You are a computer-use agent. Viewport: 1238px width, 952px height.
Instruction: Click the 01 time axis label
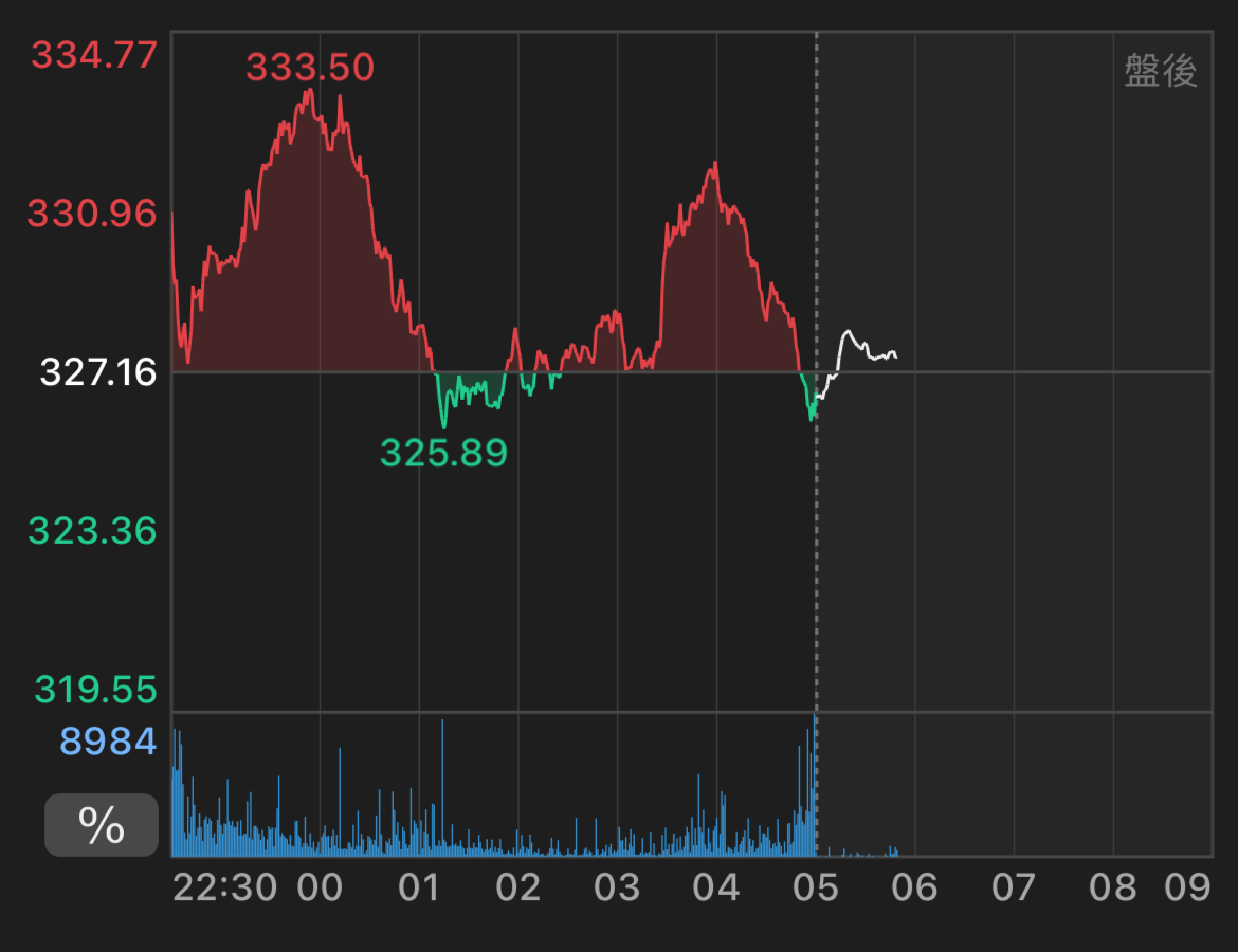coord(419,887)
